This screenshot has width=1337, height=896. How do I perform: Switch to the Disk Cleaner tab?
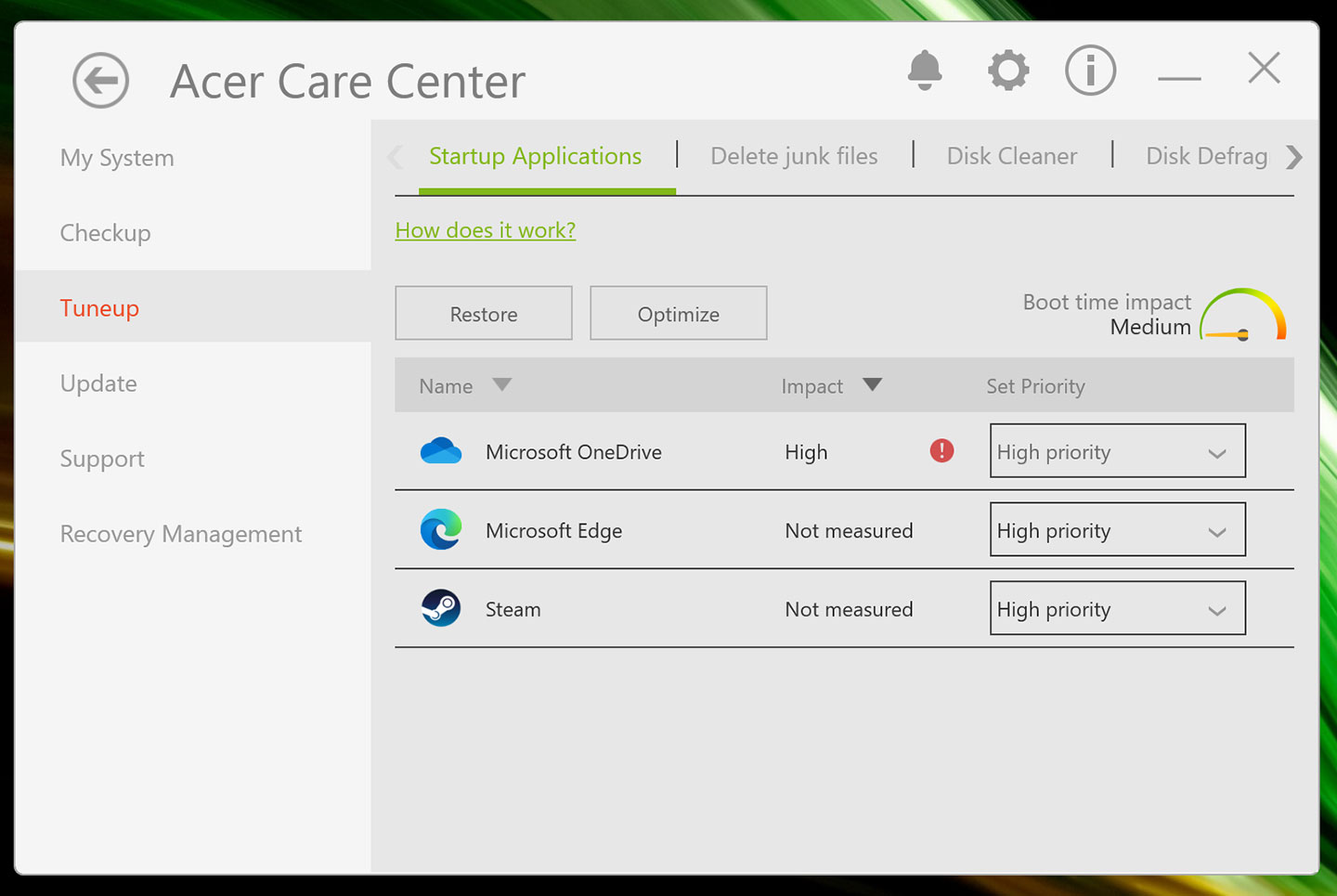point(1011,156)
